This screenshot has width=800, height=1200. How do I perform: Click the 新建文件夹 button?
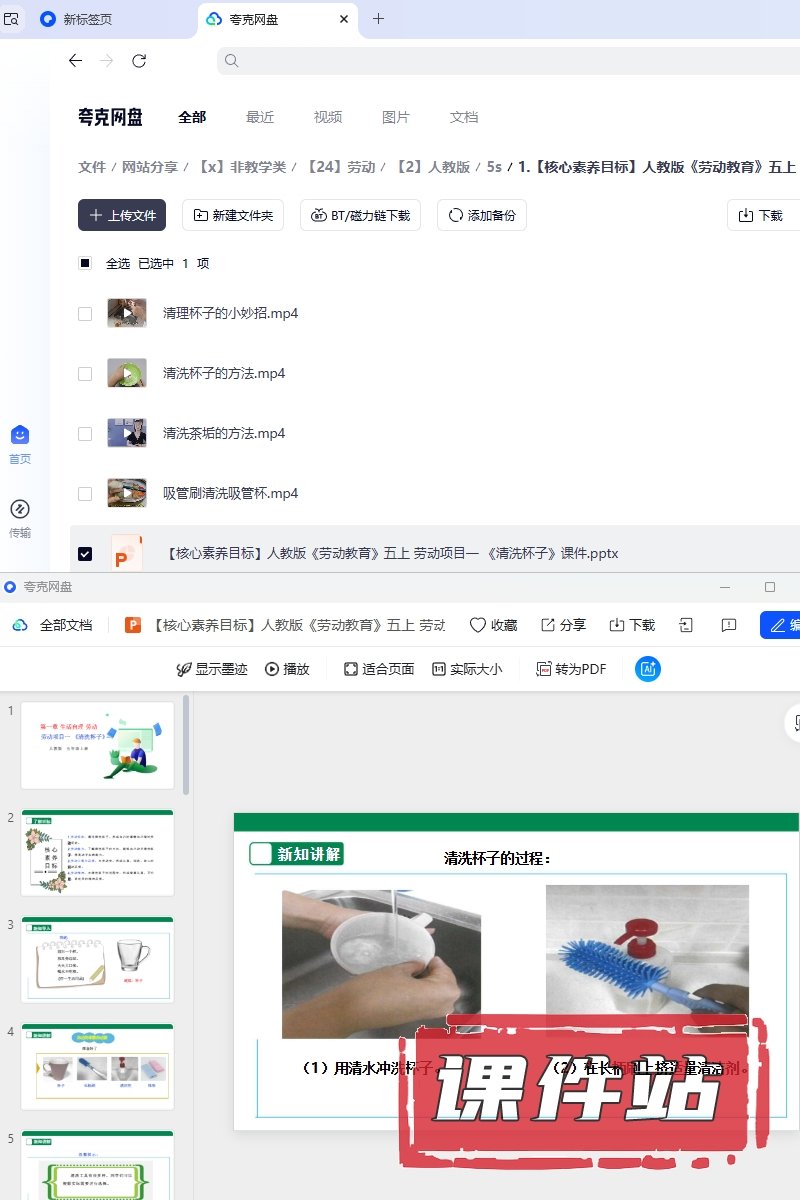pyautogui.click(x=233, y=215)
